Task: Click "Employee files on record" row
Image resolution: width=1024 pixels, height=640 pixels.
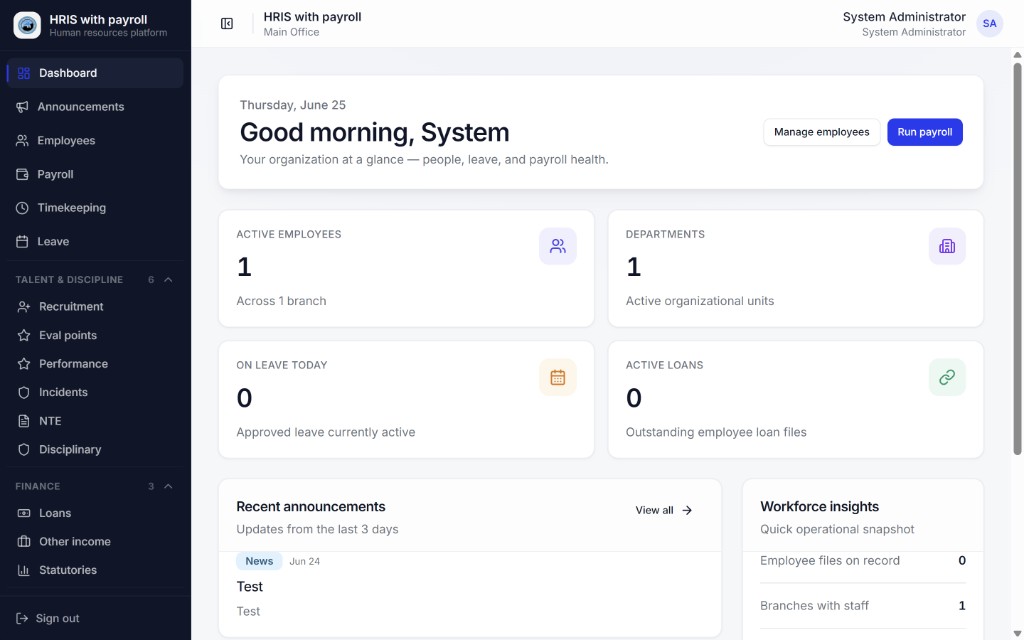Action: (x=863, y=561)
